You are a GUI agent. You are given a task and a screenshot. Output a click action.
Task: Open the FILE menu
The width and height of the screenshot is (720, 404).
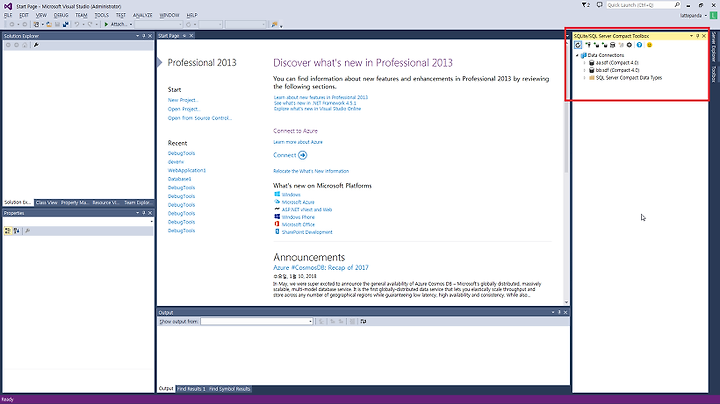[x=8, y=15]
